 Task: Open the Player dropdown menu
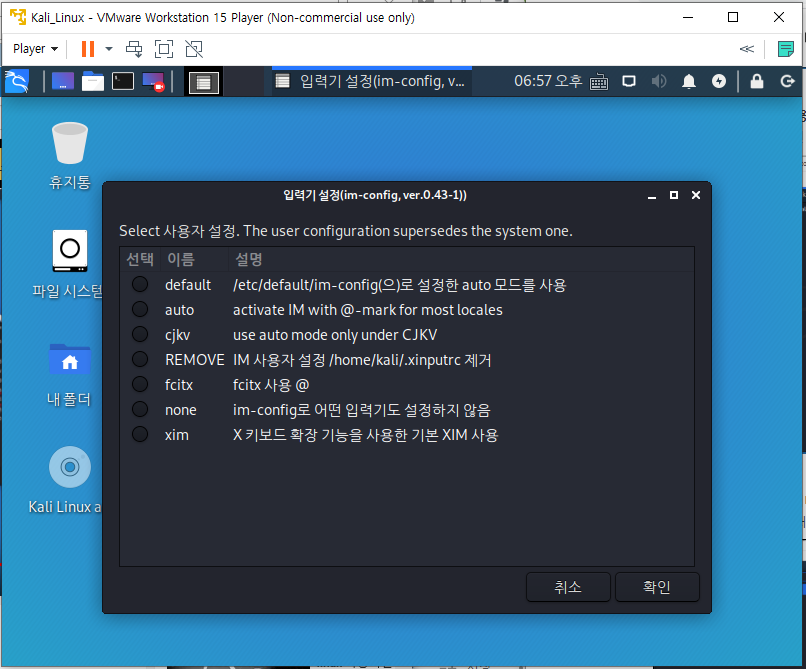[x=35, y=49]
